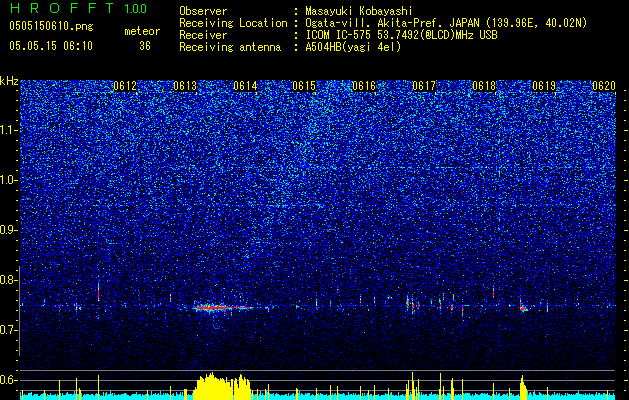
Task: Click the 0613 time marker
Action: 185,86
